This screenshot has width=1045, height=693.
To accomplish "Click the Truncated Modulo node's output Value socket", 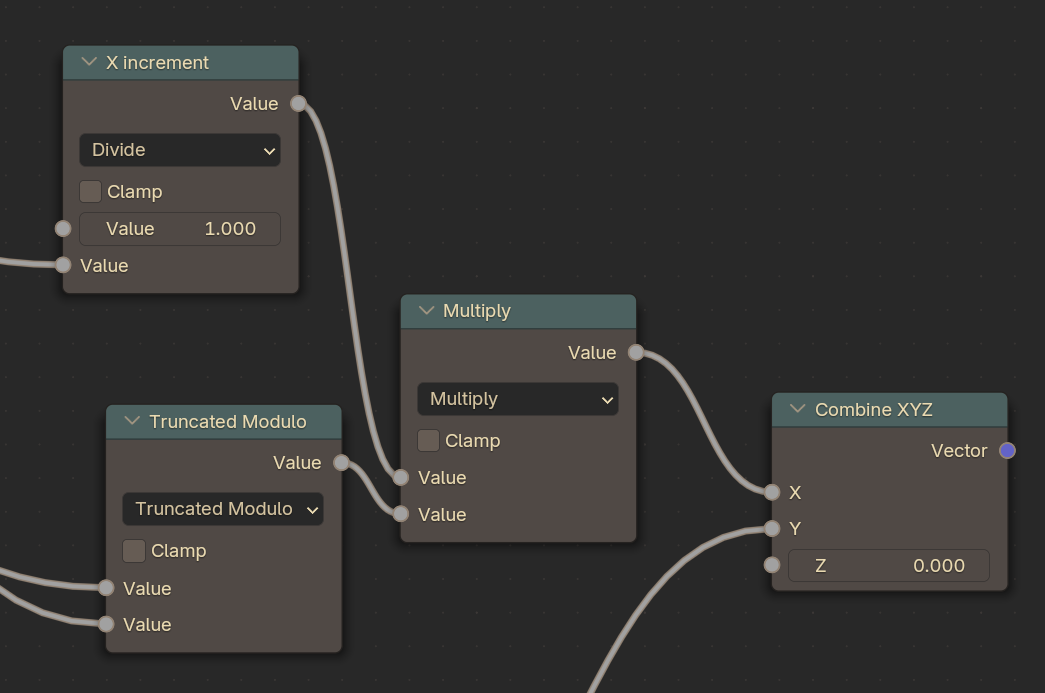I will 341,462.
